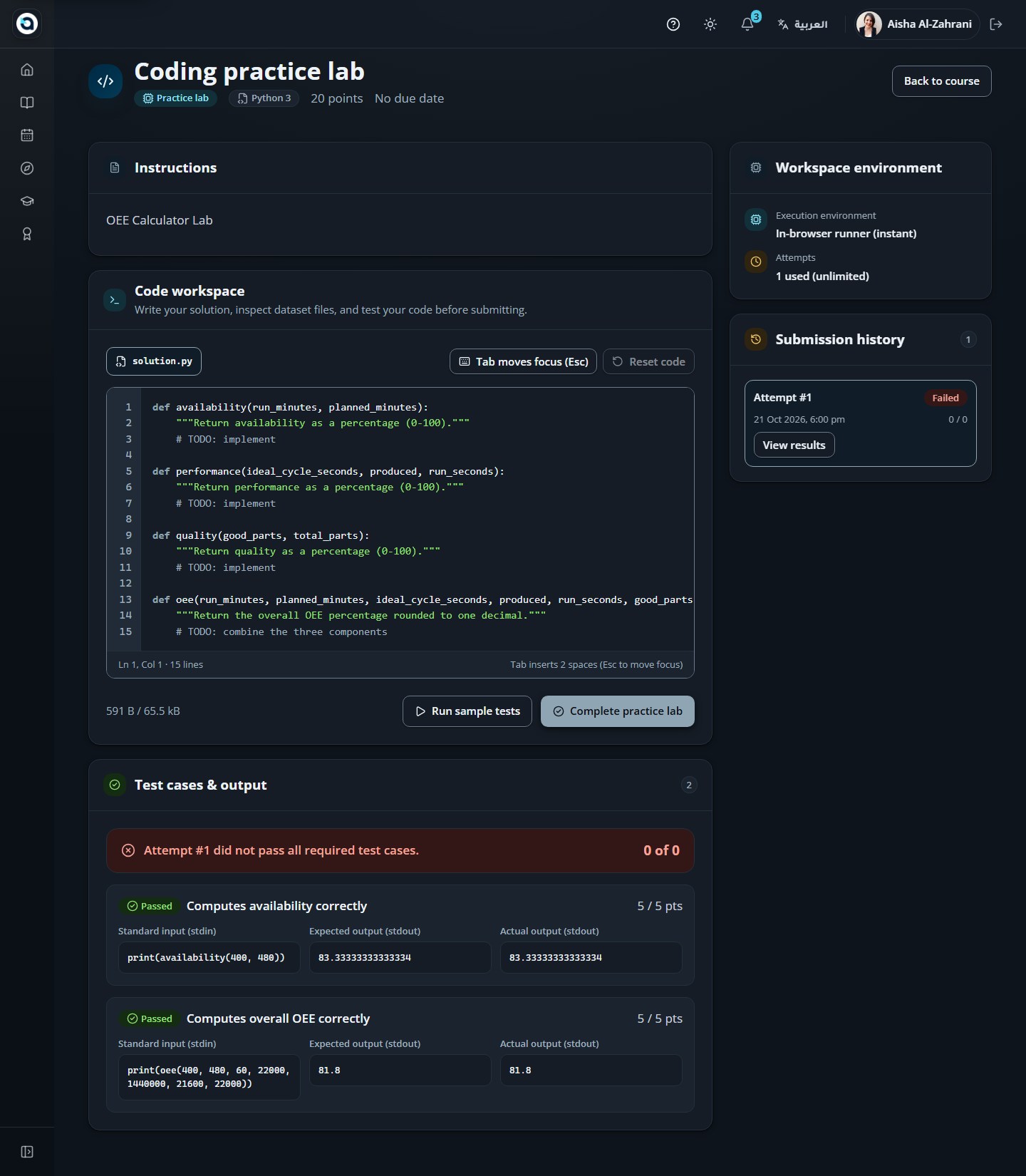
Task: Click the Submission history clock icon
Action: point(756,339)
